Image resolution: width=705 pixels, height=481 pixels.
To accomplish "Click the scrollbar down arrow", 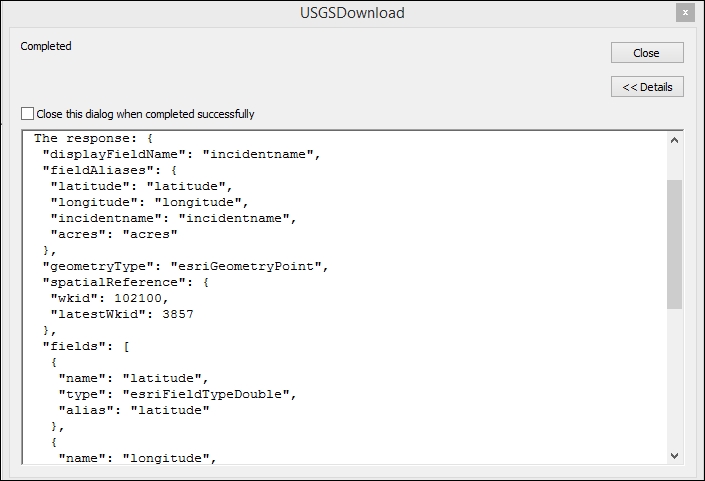I will 674,455.
